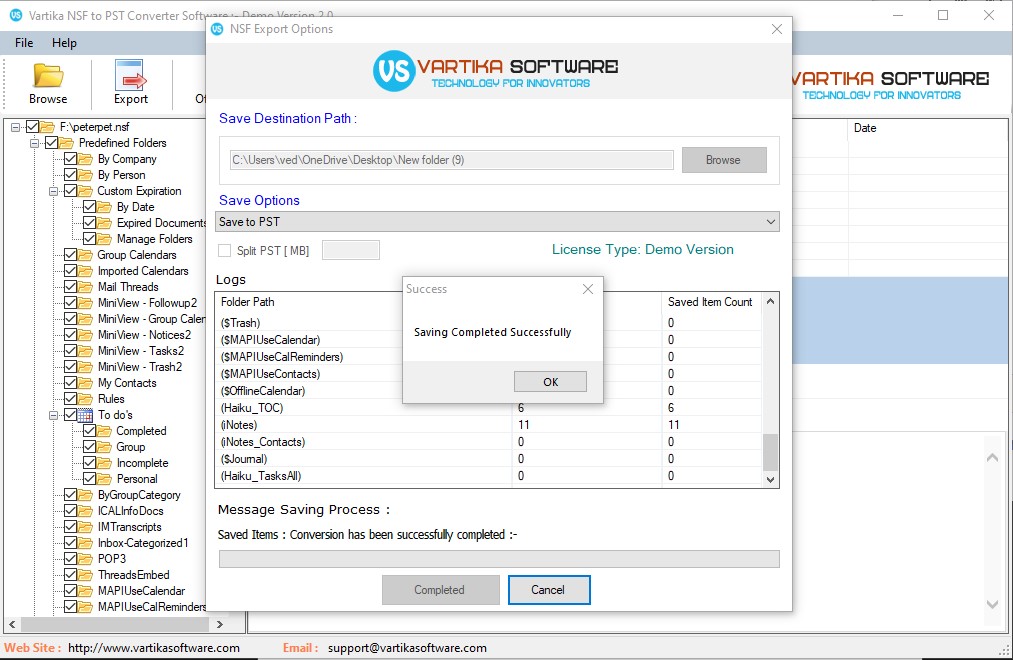Click the Logs scrollbar up arrow
This screenshot has height=660, width=1013.
[x=770, y=302]
